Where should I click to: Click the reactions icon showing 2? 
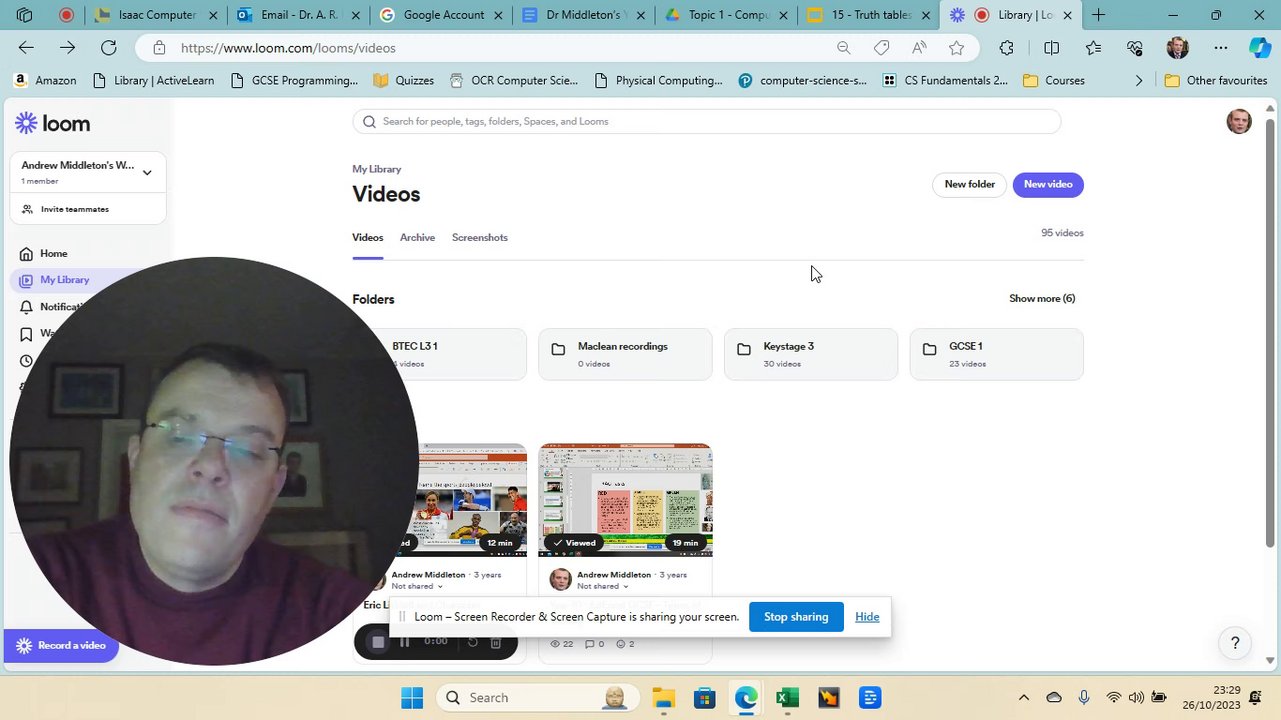pyautogui.click(x=620, y=644)
